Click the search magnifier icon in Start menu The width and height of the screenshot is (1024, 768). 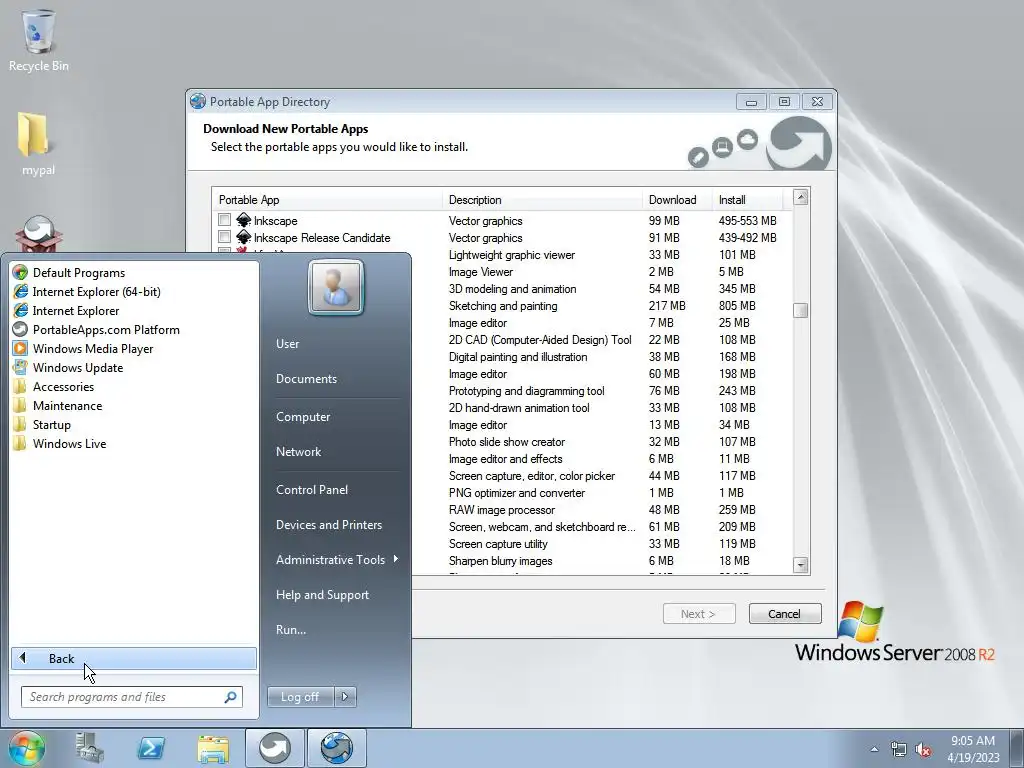(x=231, y=697)
